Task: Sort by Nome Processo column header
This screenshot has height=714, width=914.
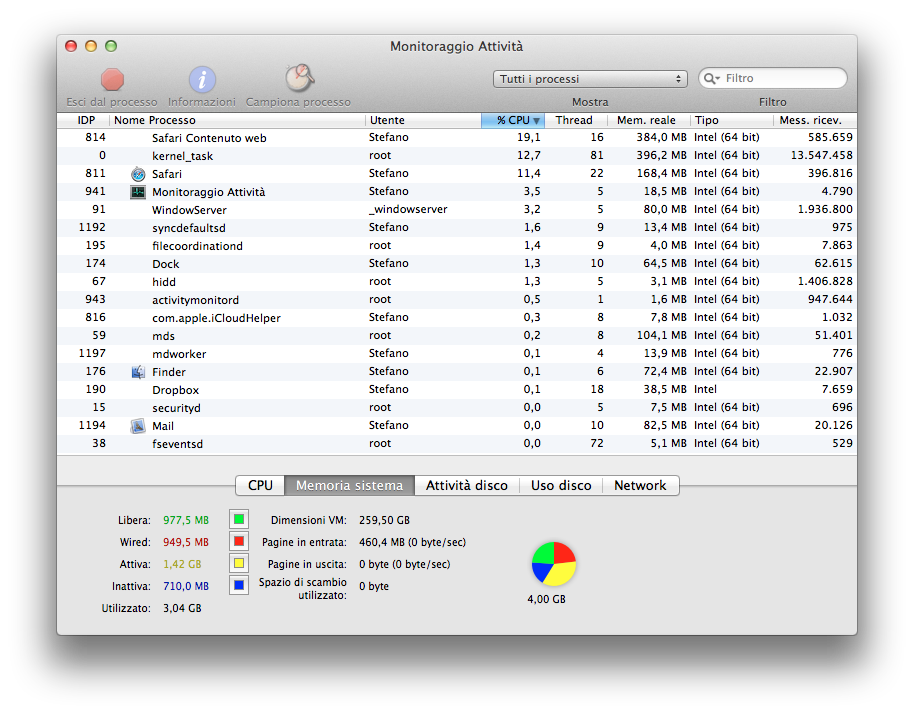Action: pos(237,120)
